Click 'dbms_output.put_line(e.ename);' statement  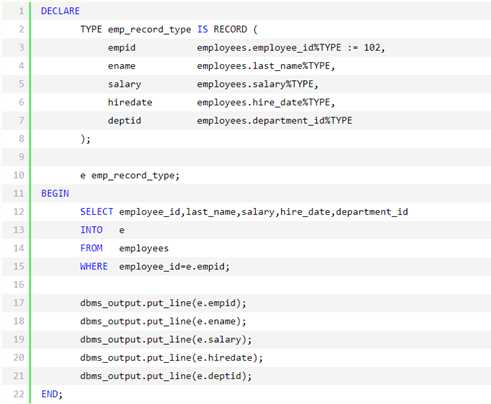click(x=163, y=321)
